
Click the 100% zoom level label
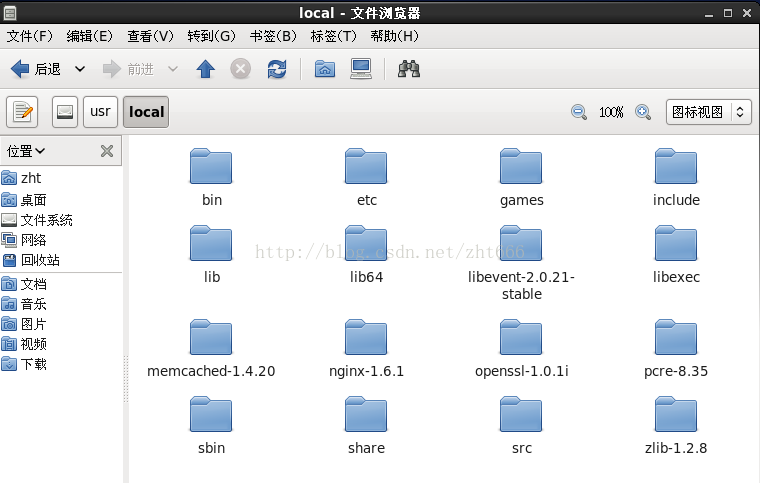[x=611, y=112]
